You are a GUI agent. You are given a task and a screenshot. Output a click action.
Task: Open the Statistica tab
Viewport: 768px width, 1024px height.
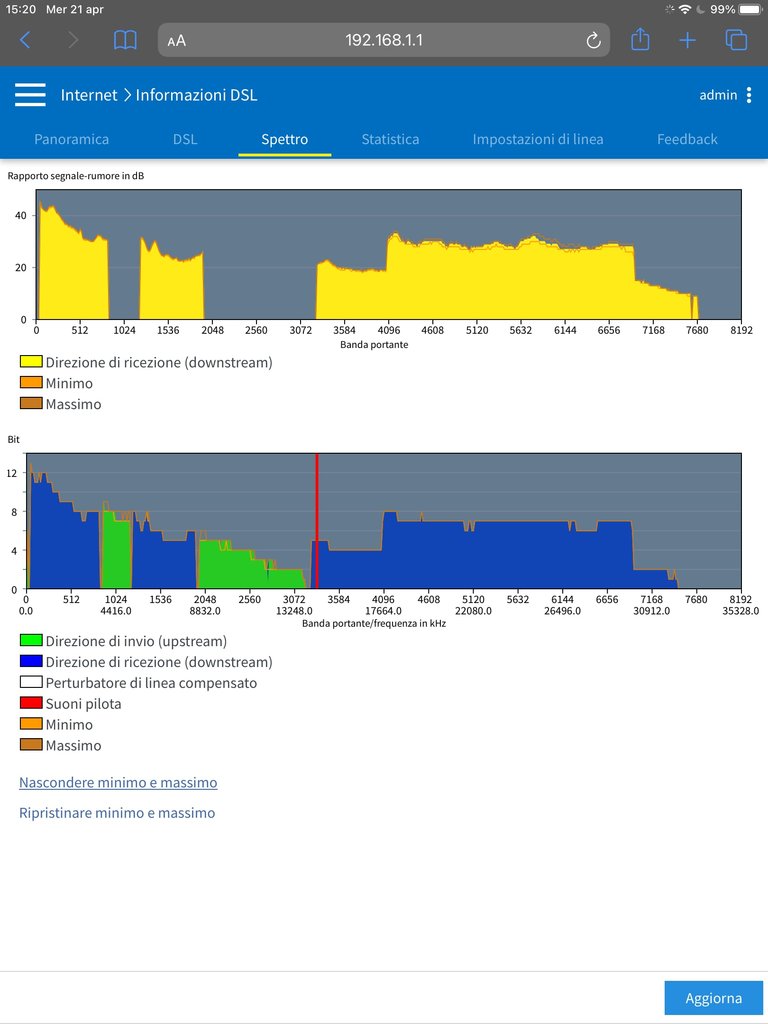[x=390, y=139]
